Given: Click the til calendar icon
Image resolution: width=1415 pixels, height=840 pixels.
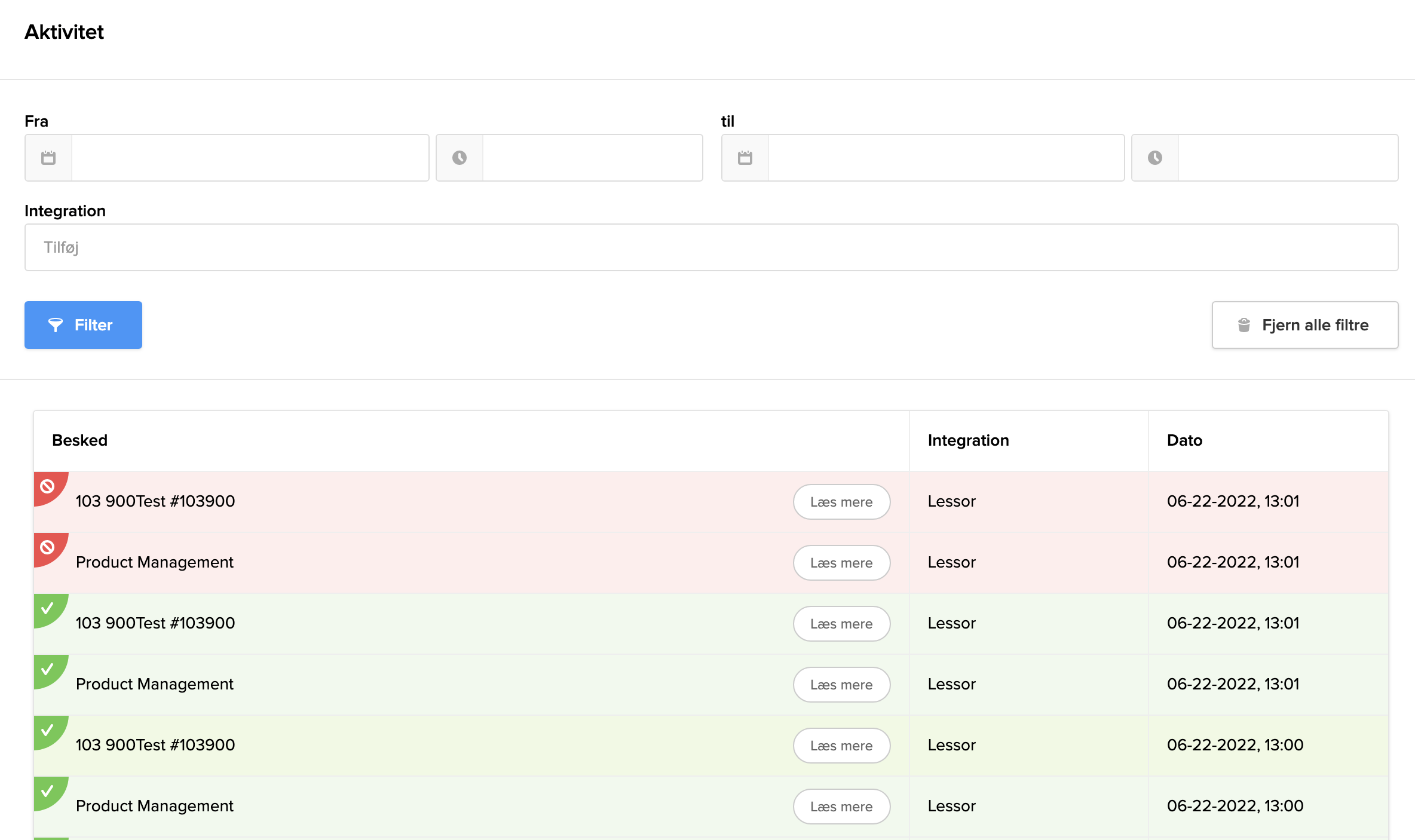Looking at the screenshot, I should [745, 158].
